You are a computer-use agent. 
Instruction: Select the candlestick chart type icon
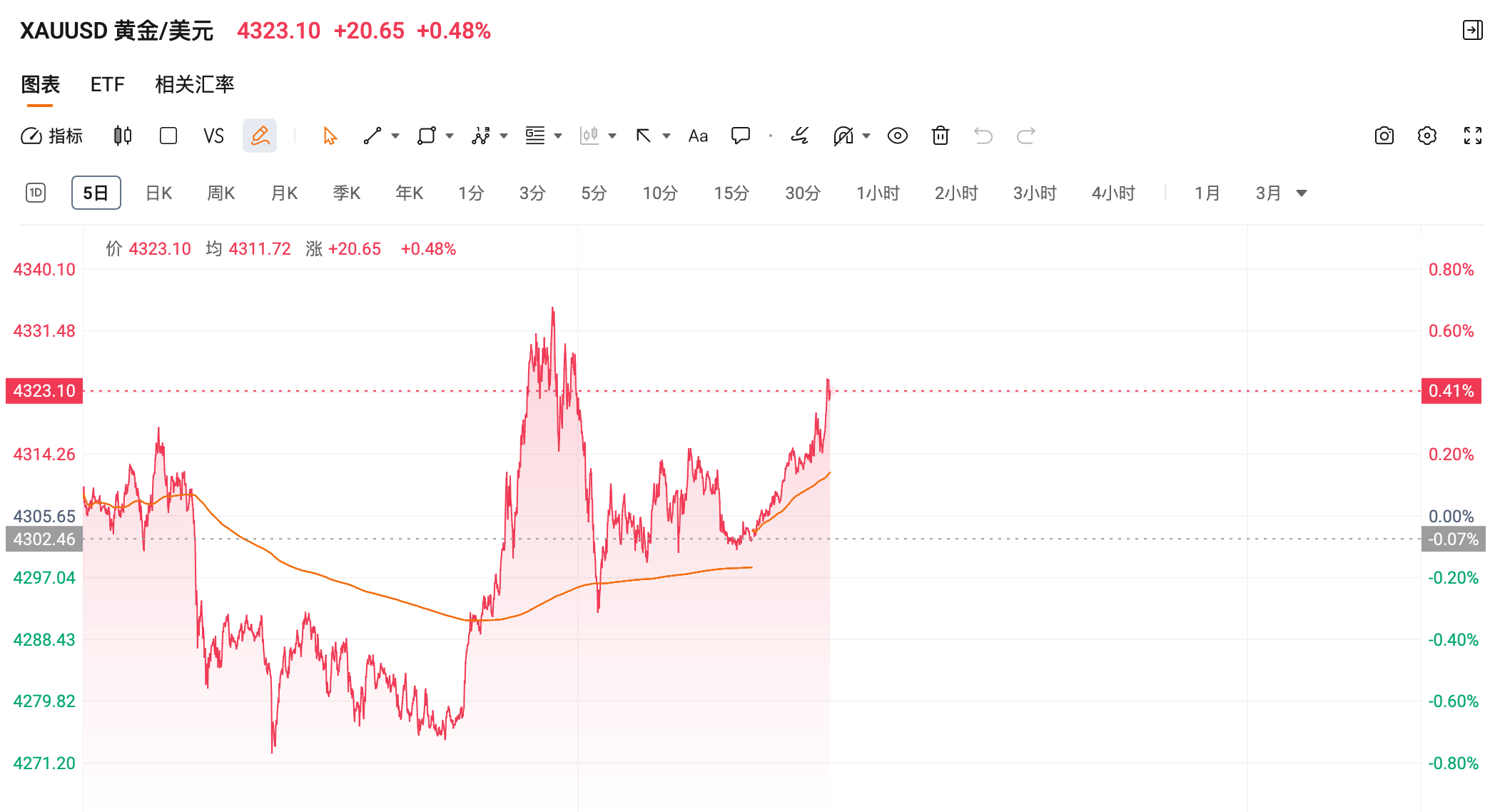(x=121, y=136)
